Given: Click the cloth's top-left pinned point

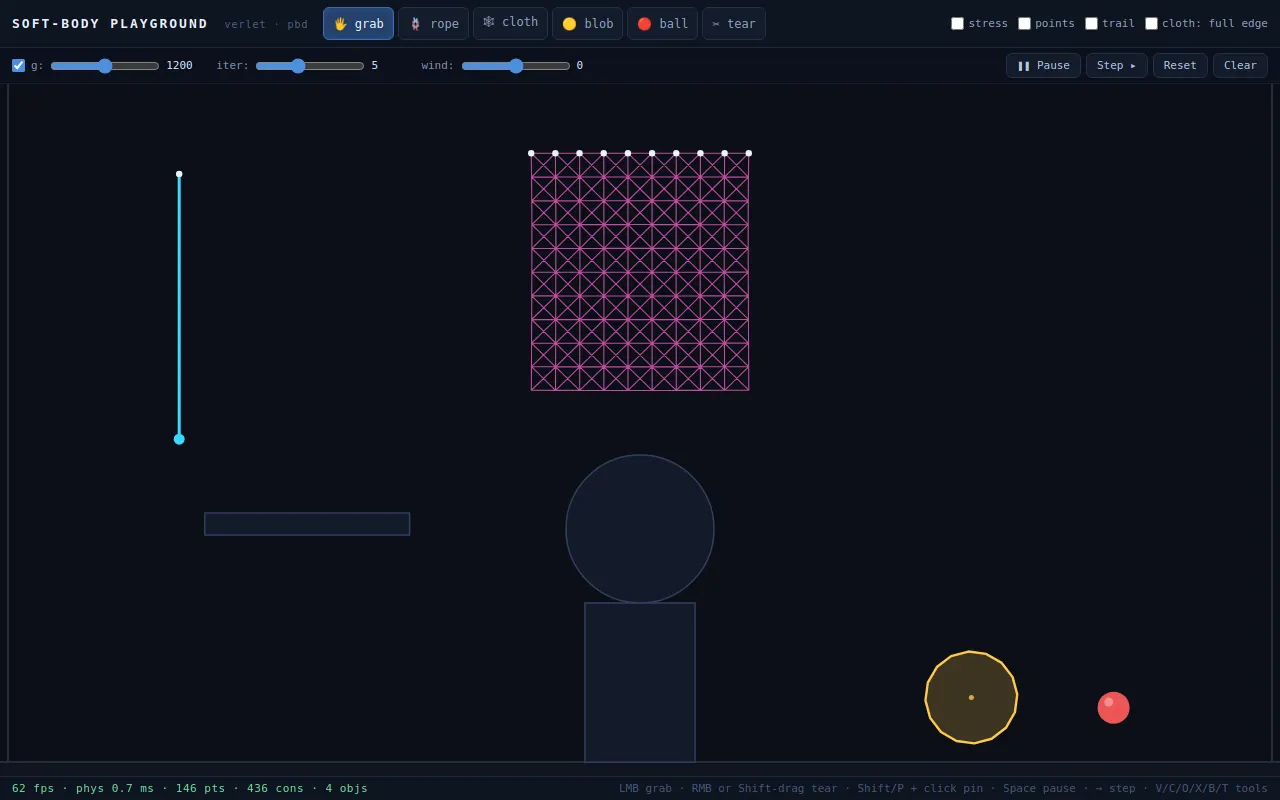Looking at the screenshot, I should tap(531, 153).
